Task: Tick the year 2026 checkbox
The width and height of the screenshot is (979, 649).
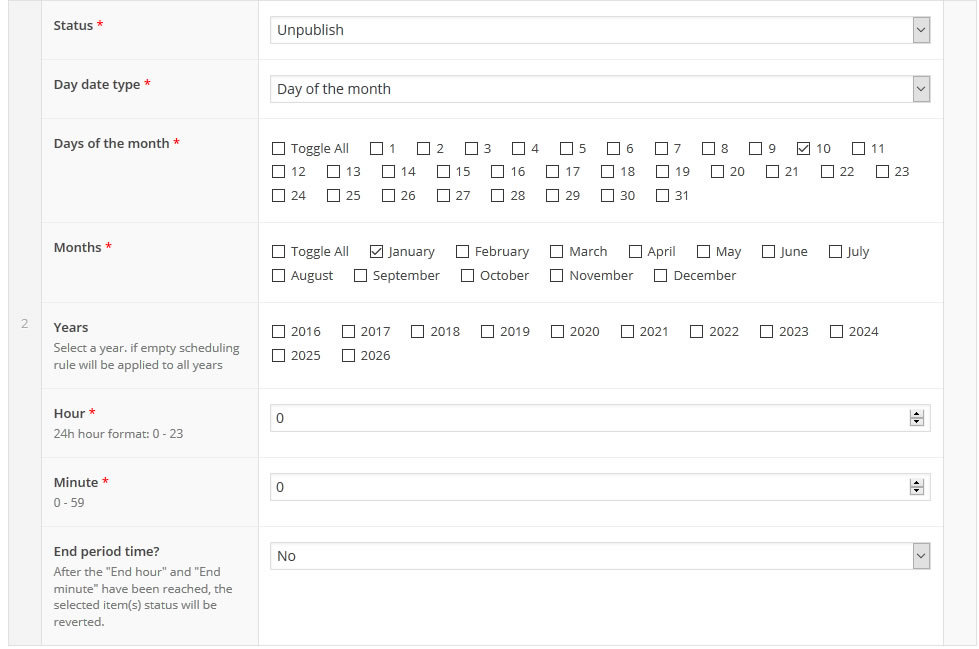Action: [x=348, y=356]
